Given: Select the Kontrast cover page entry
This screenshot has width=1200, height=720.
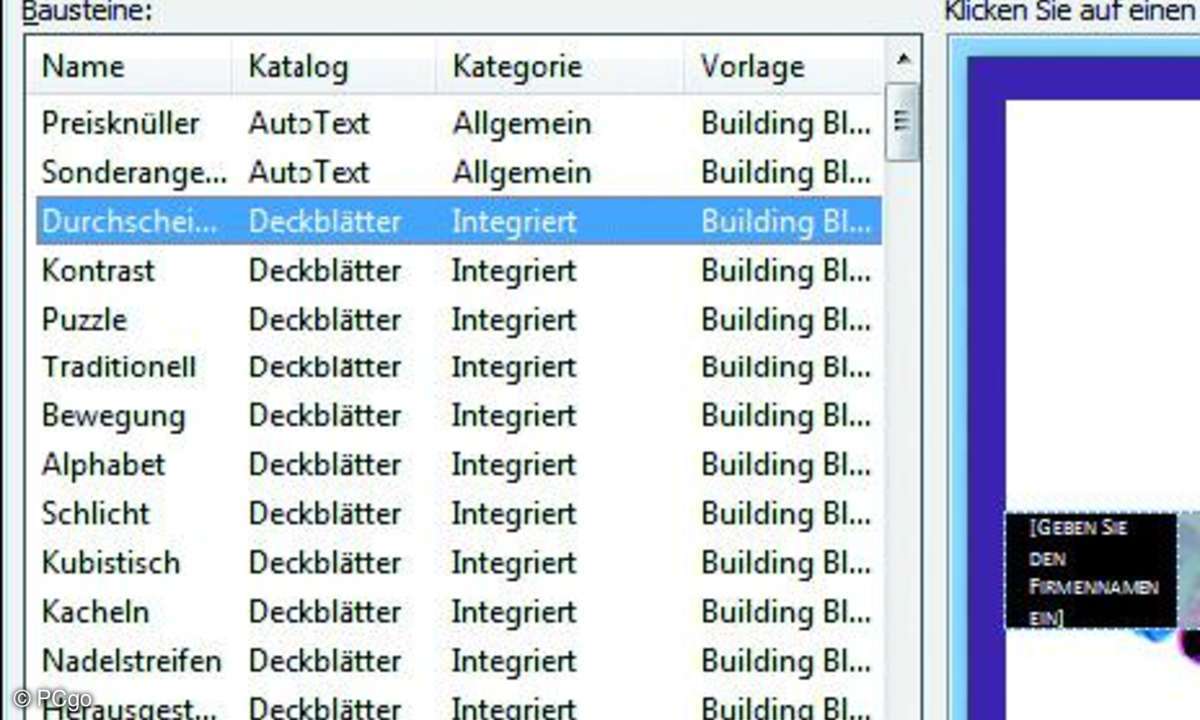Looking at the screenshot, I should 98,270.
